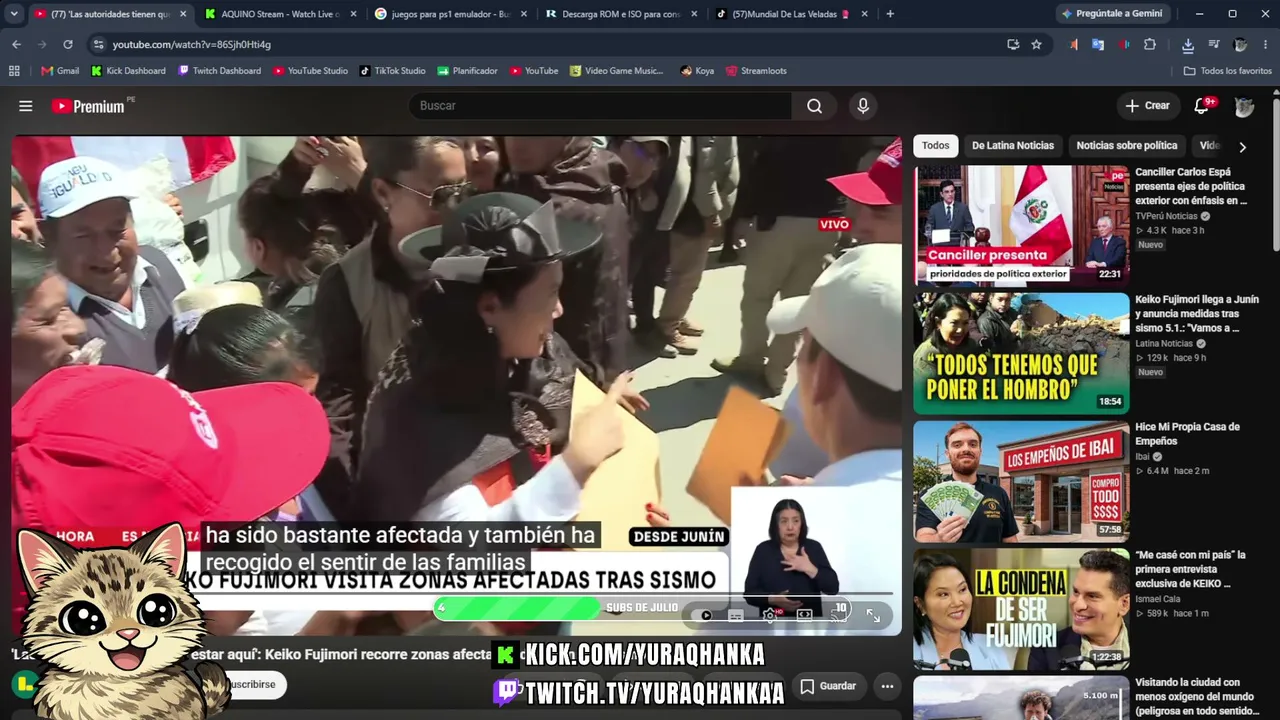Click the browser address bar URL

(x=191, y=44)
